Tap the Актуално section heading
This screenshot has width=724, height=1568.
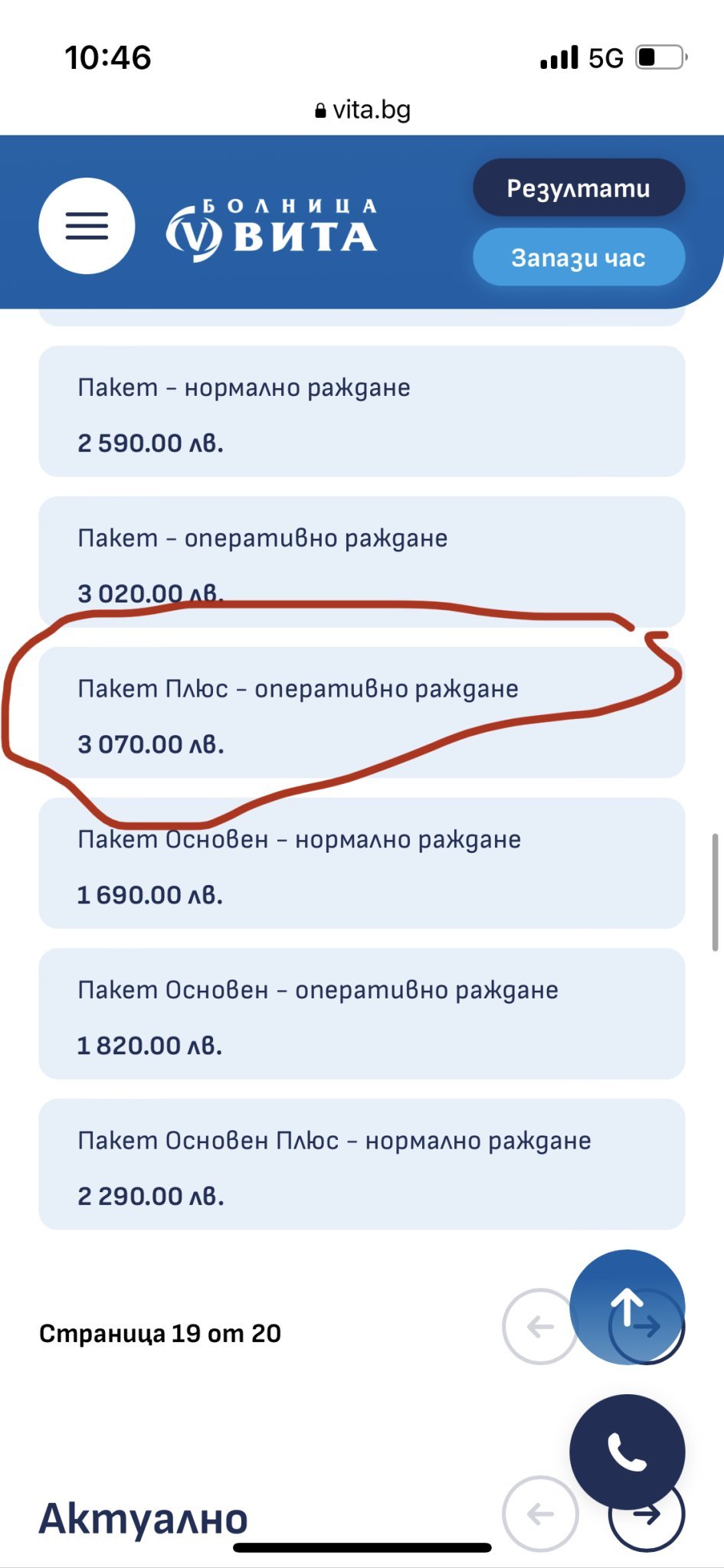tap(143, 1518)
